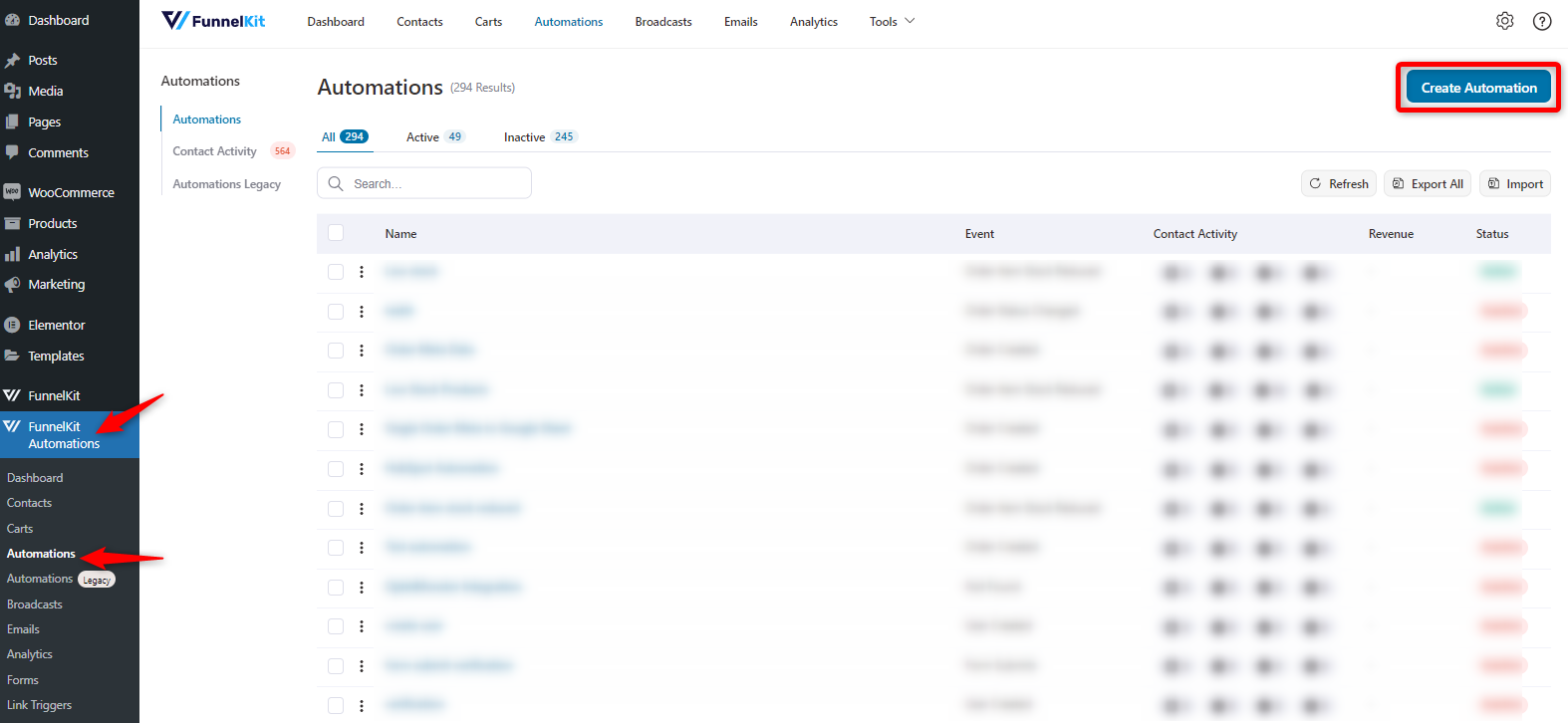Tick checkbox of third automation row
The width and height of the screenshot is (1568, 723).
336,351
